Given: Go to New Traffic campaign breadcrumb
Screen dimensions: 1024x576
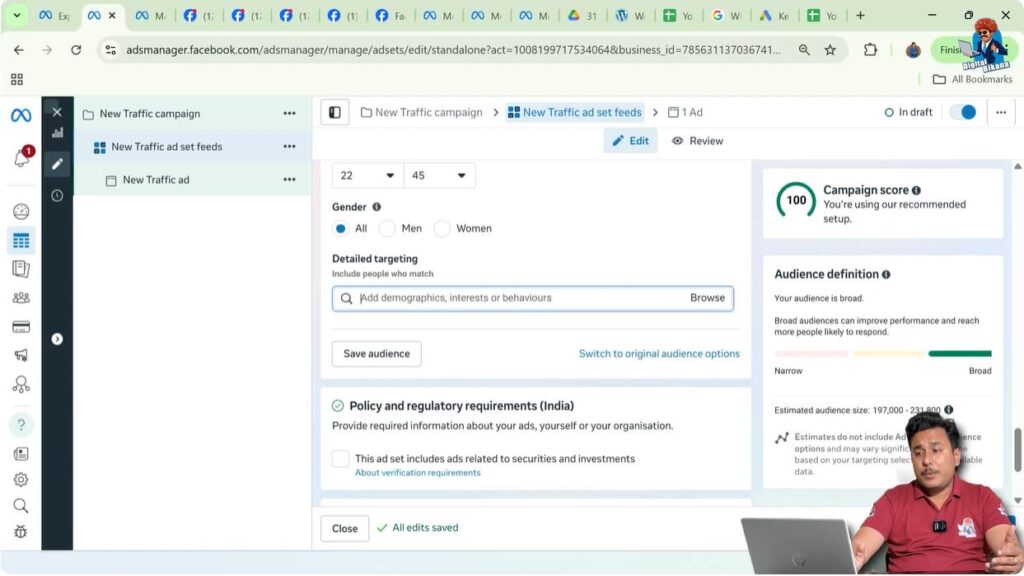Looking at the screenshot, I should (x=421, y=112).
